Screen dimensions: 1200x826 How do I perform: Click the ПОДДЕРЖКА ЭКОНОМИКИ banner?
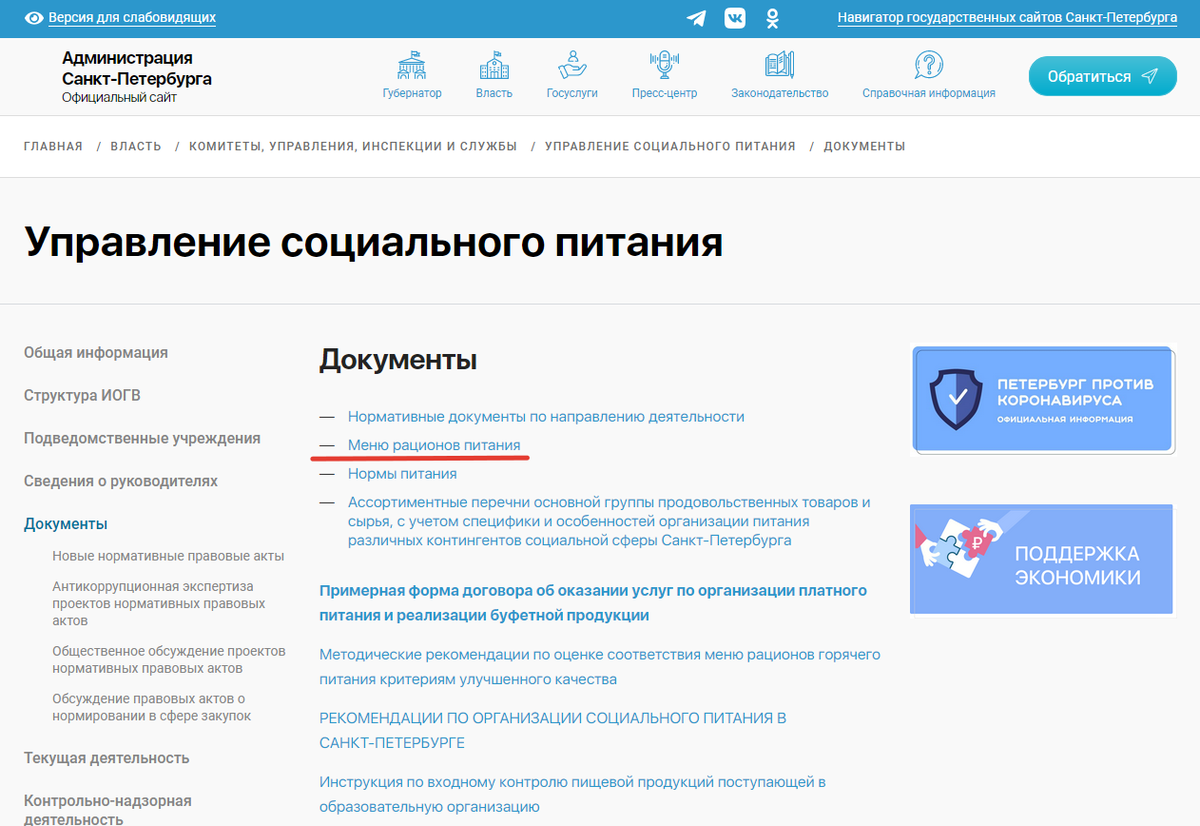(x=1042, y=559)
